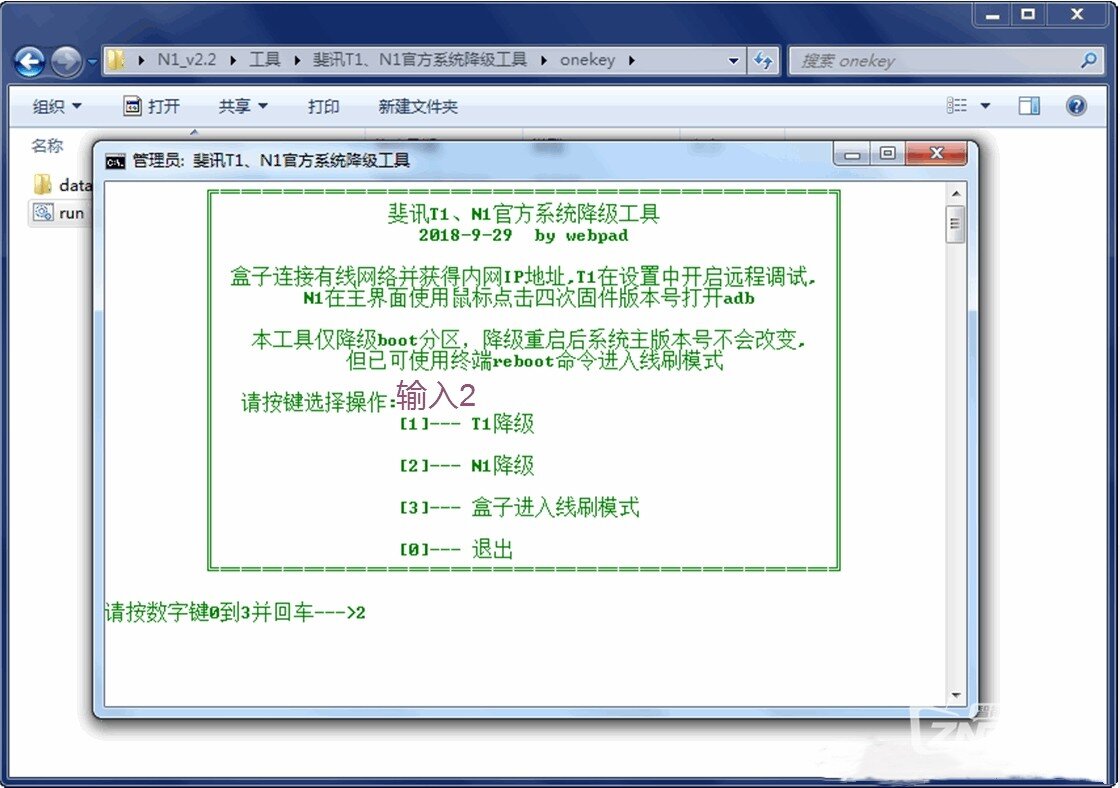Click '[1]--- T1降级' text
The image size is (1120, 788).
click(466, 424)
